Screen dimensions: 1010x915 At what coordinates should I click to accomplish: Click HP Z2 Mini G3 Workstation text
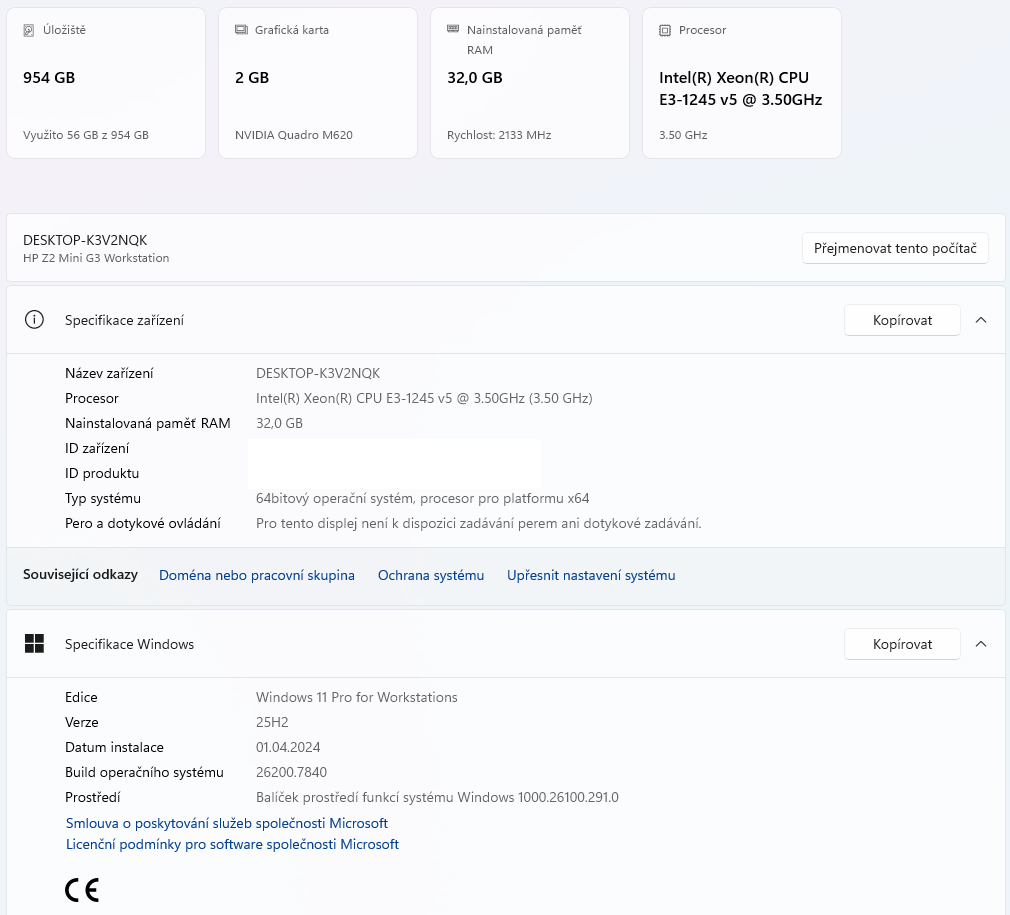click(96, 258)
